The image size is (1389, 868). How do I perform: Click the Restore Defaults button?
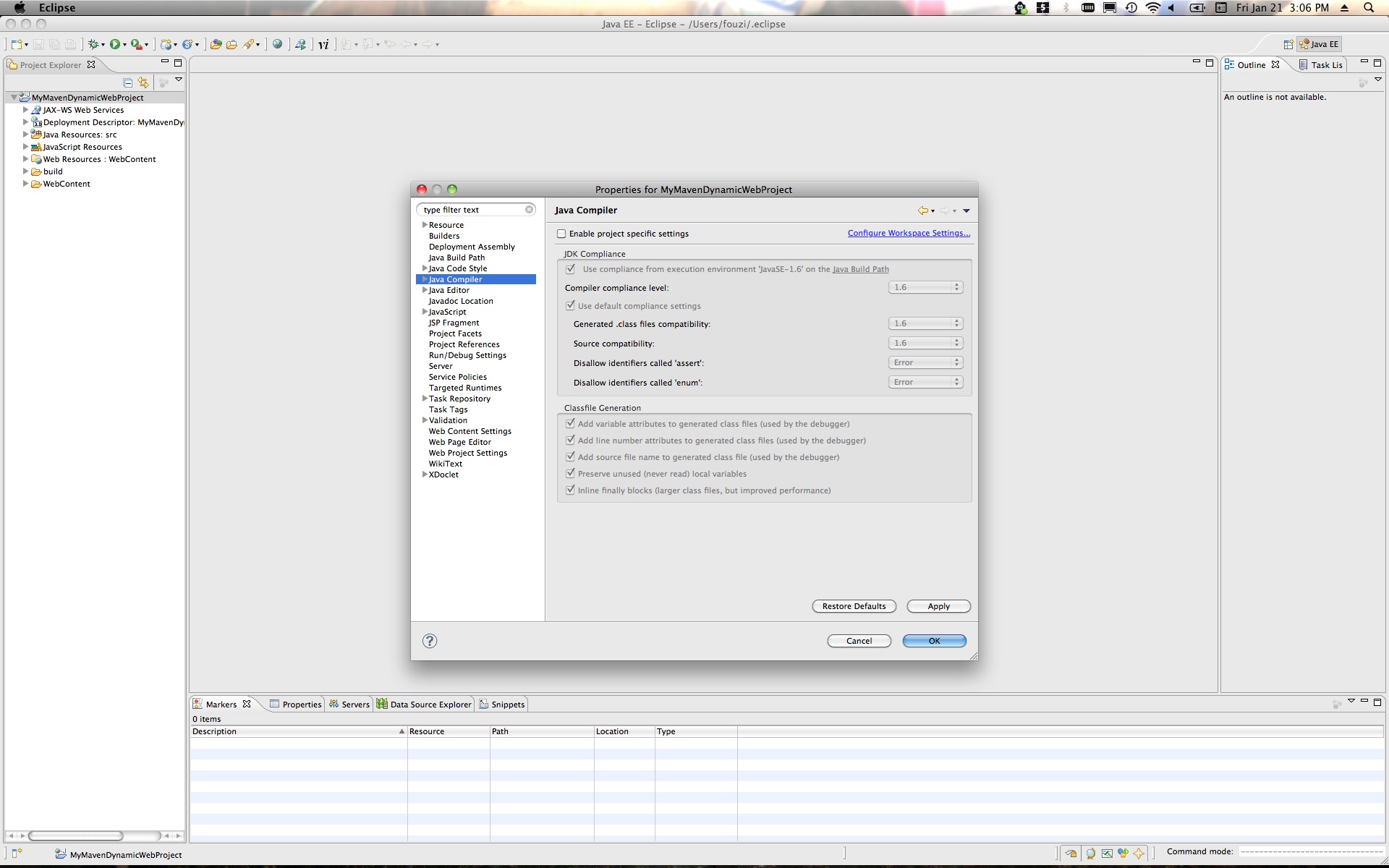click(854, 606)
